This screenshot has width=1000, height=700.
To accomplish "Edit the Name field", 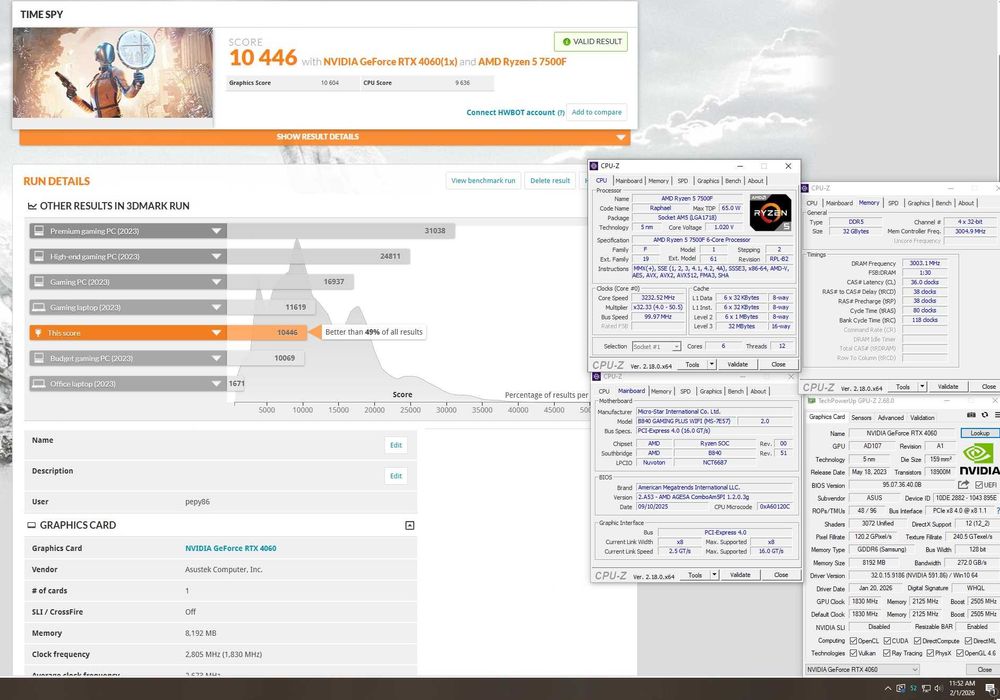I will click(x=396, y=445).
